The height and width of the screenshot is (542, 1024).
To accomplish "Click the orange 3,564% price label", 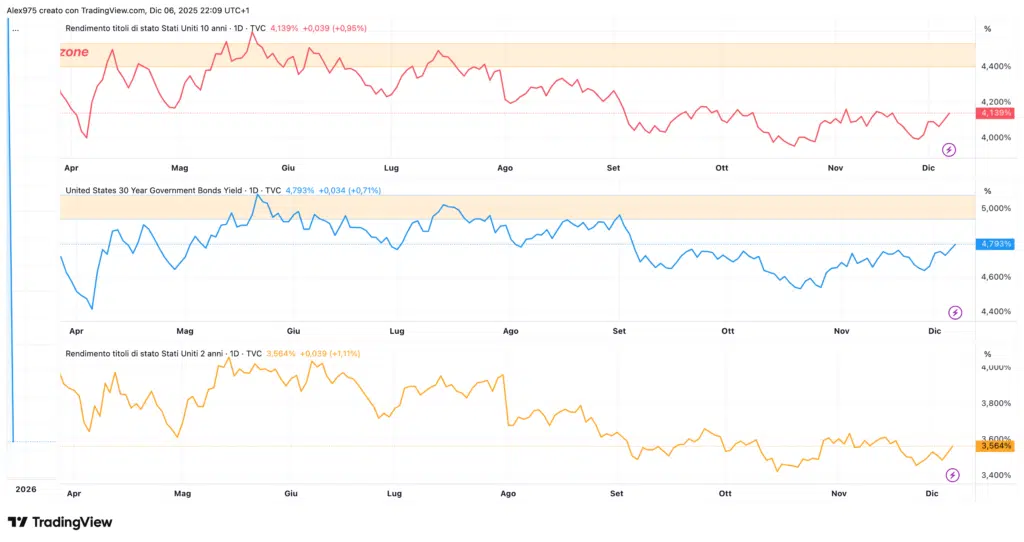I will coord(995,447).
